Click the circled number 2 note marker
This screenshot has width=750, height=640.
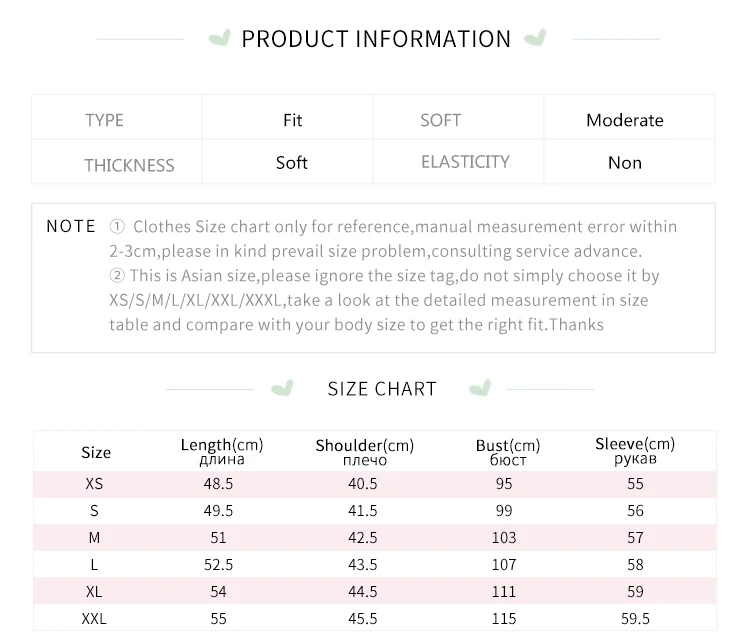coord(117,276)
